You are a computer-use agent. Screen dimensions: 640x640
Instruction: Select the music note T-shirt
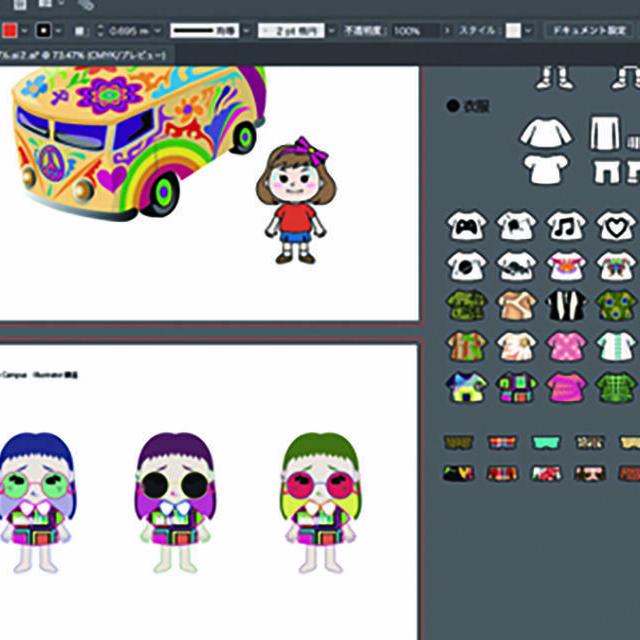coord(566,225)
